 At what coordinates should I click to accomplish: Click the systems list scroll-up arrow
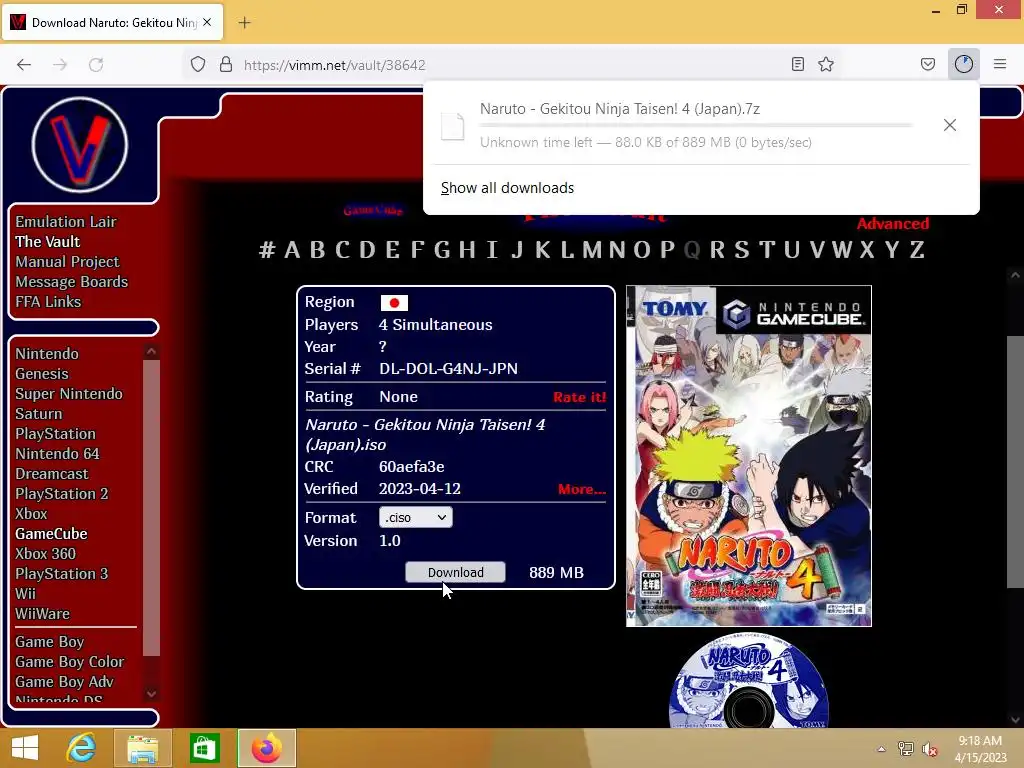(x=152, y=351)
